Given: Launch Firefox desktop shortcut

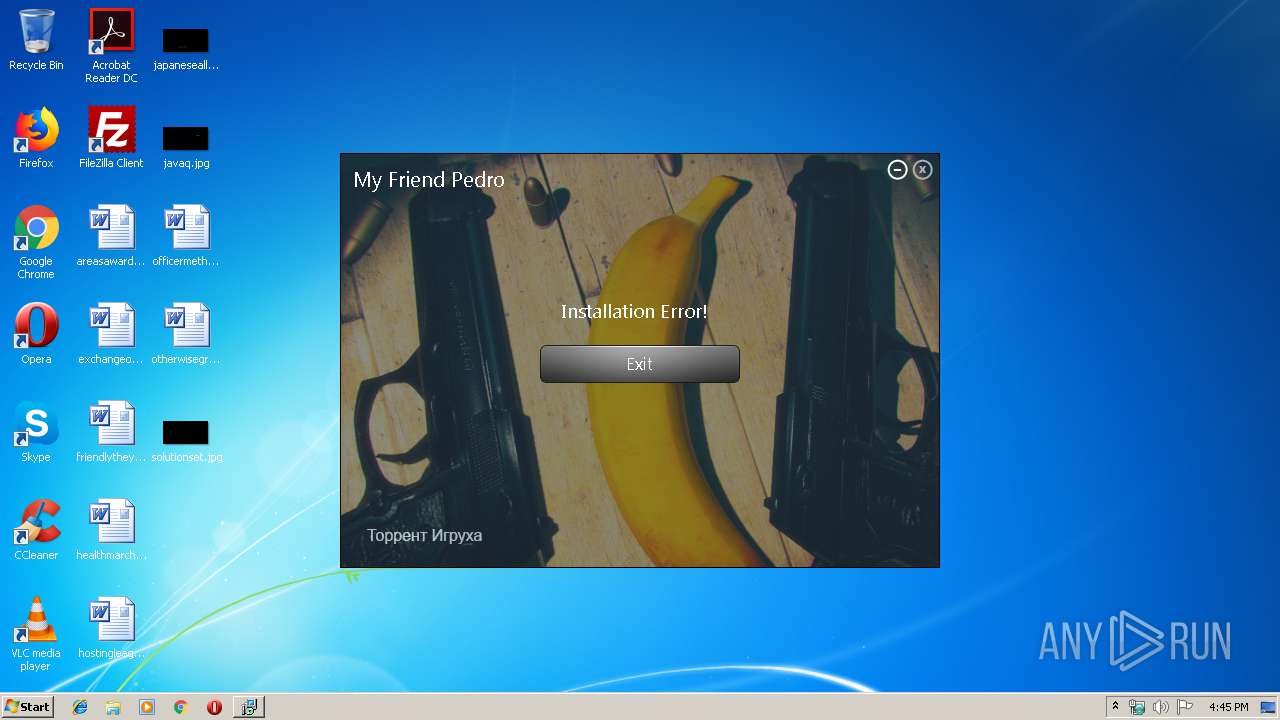Looking at the screenshot, I should (36, 138).
